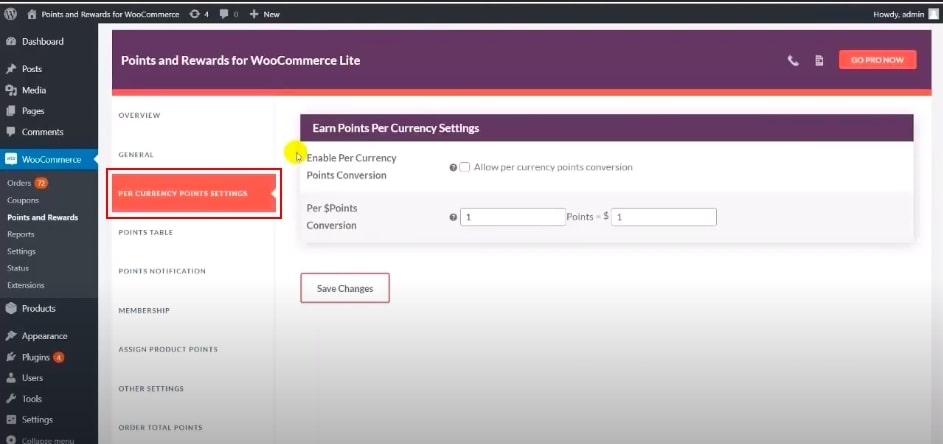The height and width of the screenshot is (444, 943).
Task: Click the Posts pin icon
Action: pyautogui.click(x=11, y=69)
